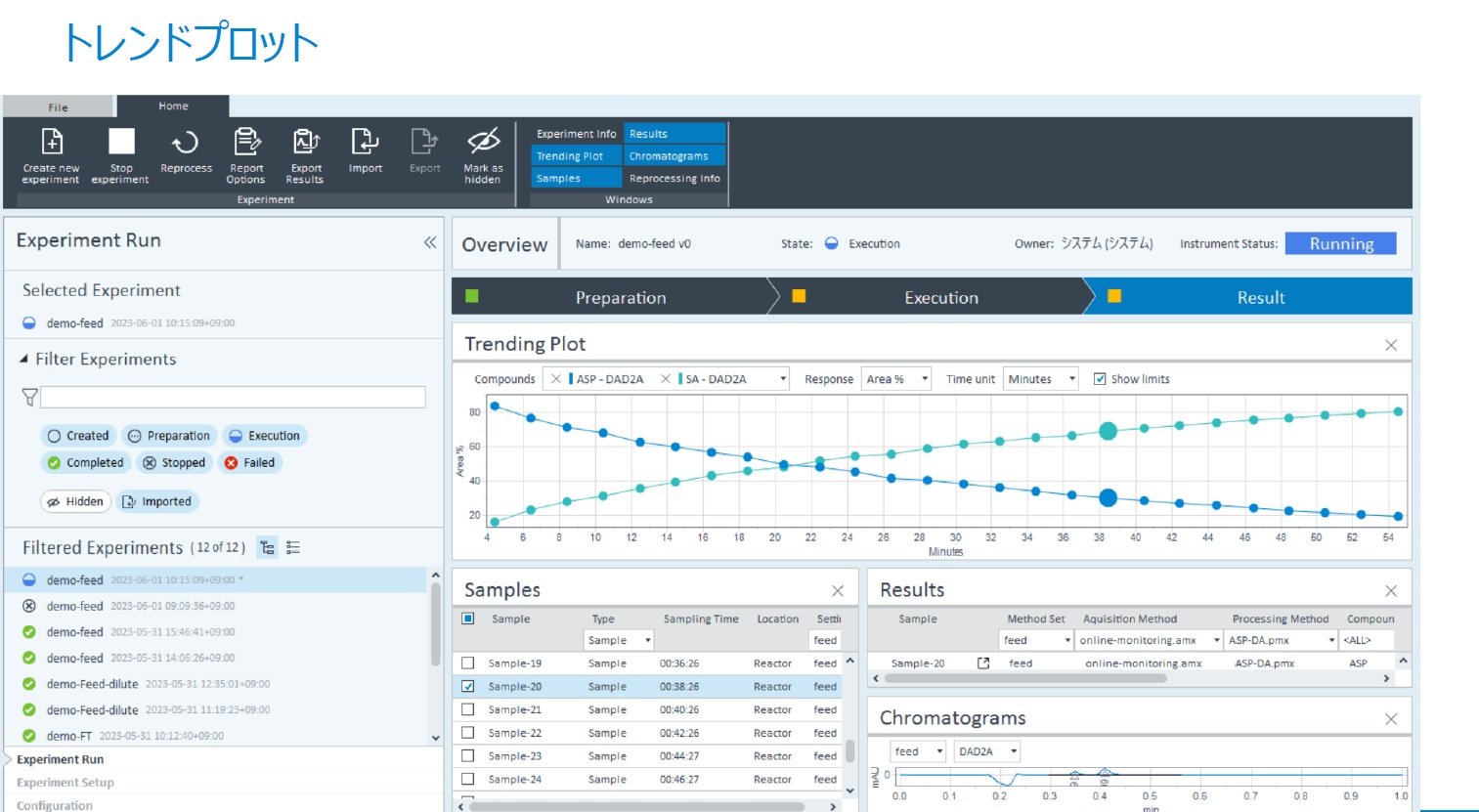Viewport: 1479px width, 812px height.
Task: Open Configuration section
Action: (x=55, y=805)
